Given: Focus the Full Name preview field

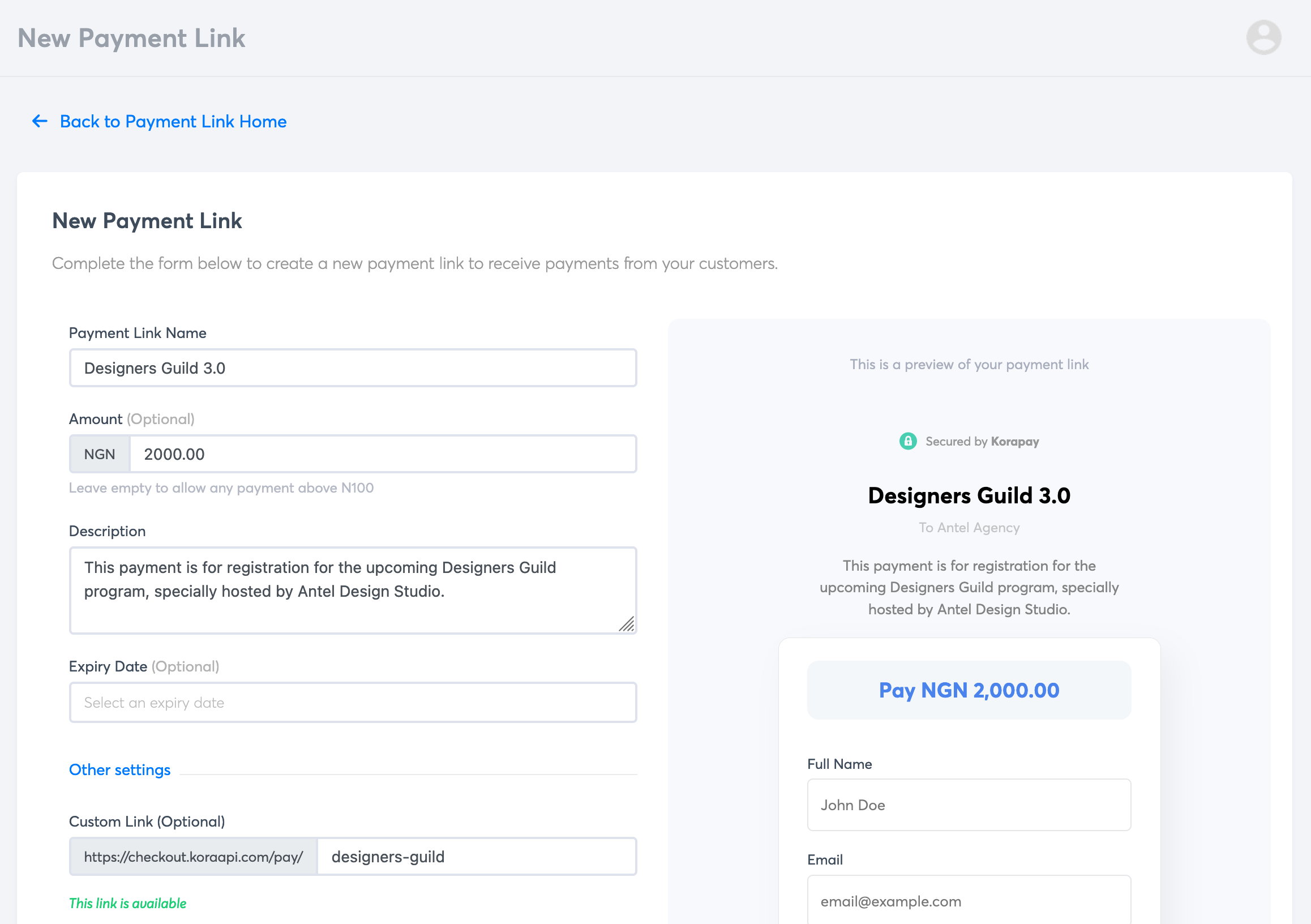Looking at the screenshot, I should 968,805.
